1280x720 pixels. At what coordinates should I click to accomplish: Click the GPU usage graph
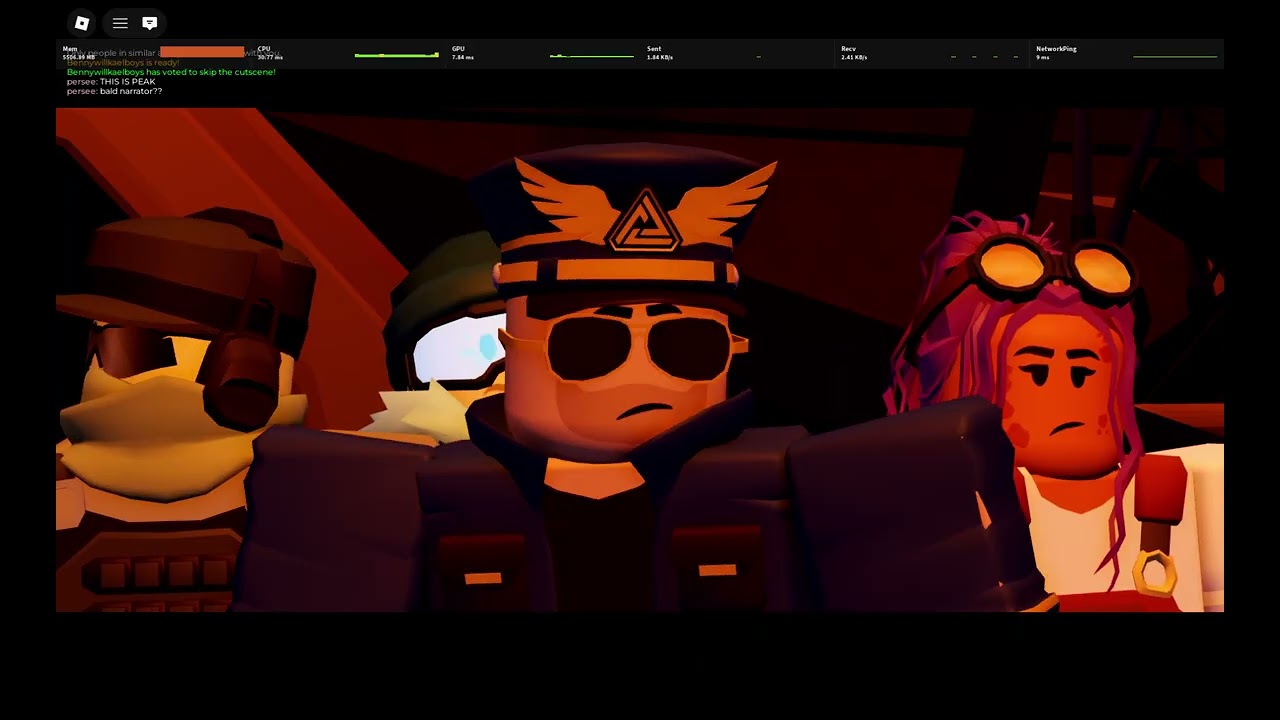coord(592,55)
